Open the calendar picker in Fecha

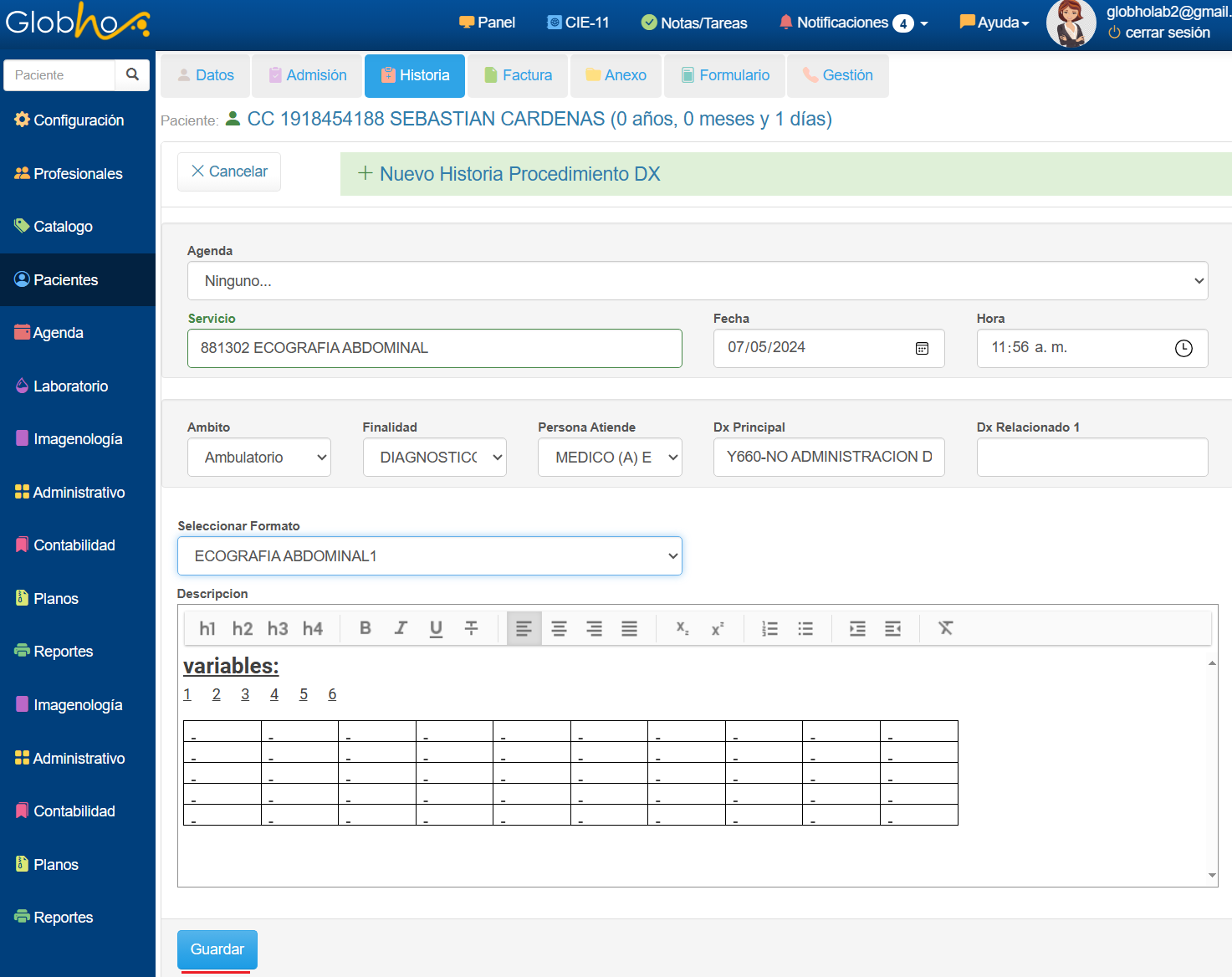click(x=922, y=348)
